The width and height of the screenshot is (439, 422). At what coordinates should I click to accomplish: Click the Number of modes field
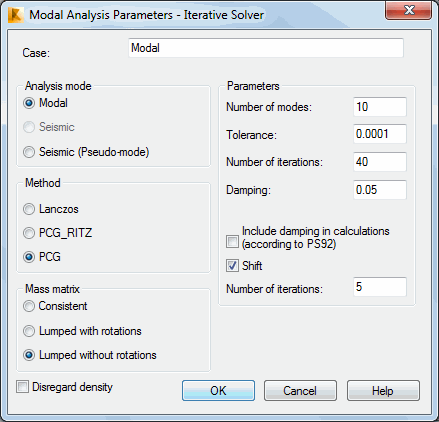380,107
